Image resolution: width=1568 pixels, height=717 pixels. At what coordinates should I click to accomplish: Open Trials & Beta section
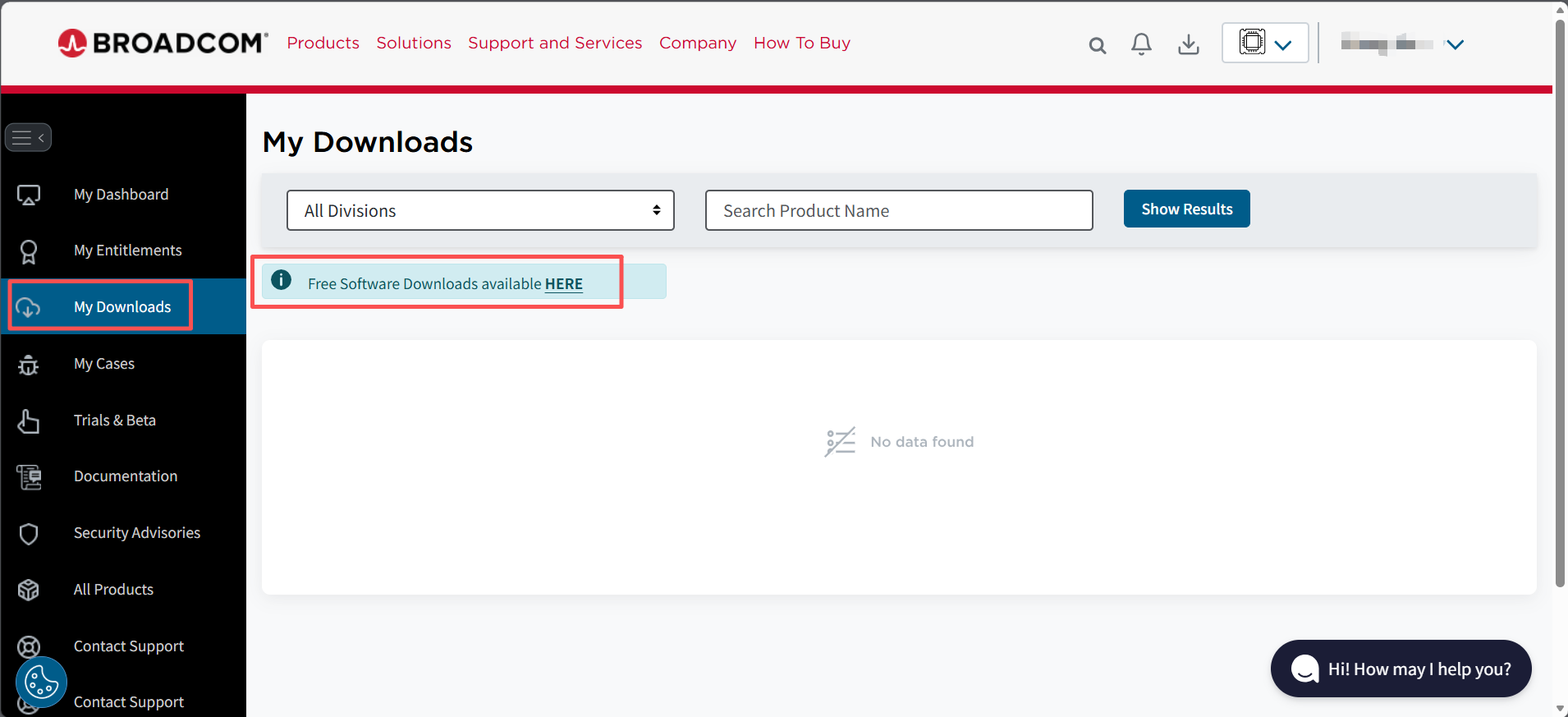pyautogui.click(x=115, y=421)
